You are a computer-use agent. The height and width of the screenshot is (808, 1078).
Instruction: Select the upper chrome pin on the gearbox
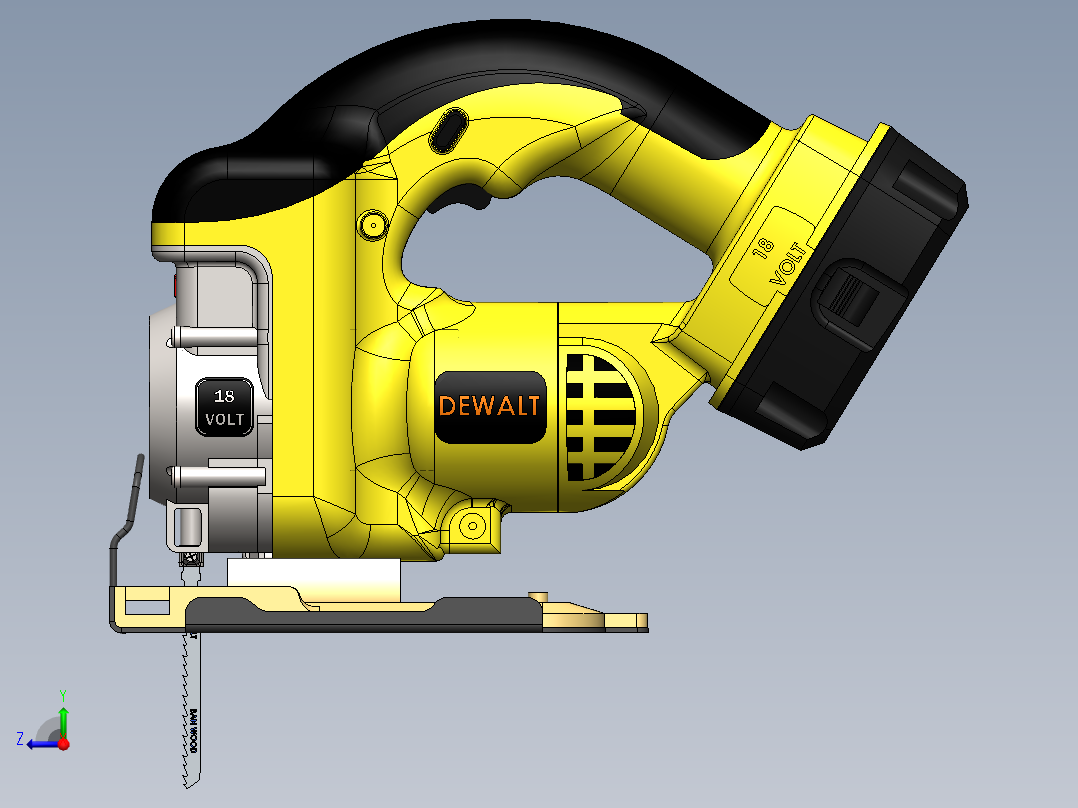(x=214, y=337)
